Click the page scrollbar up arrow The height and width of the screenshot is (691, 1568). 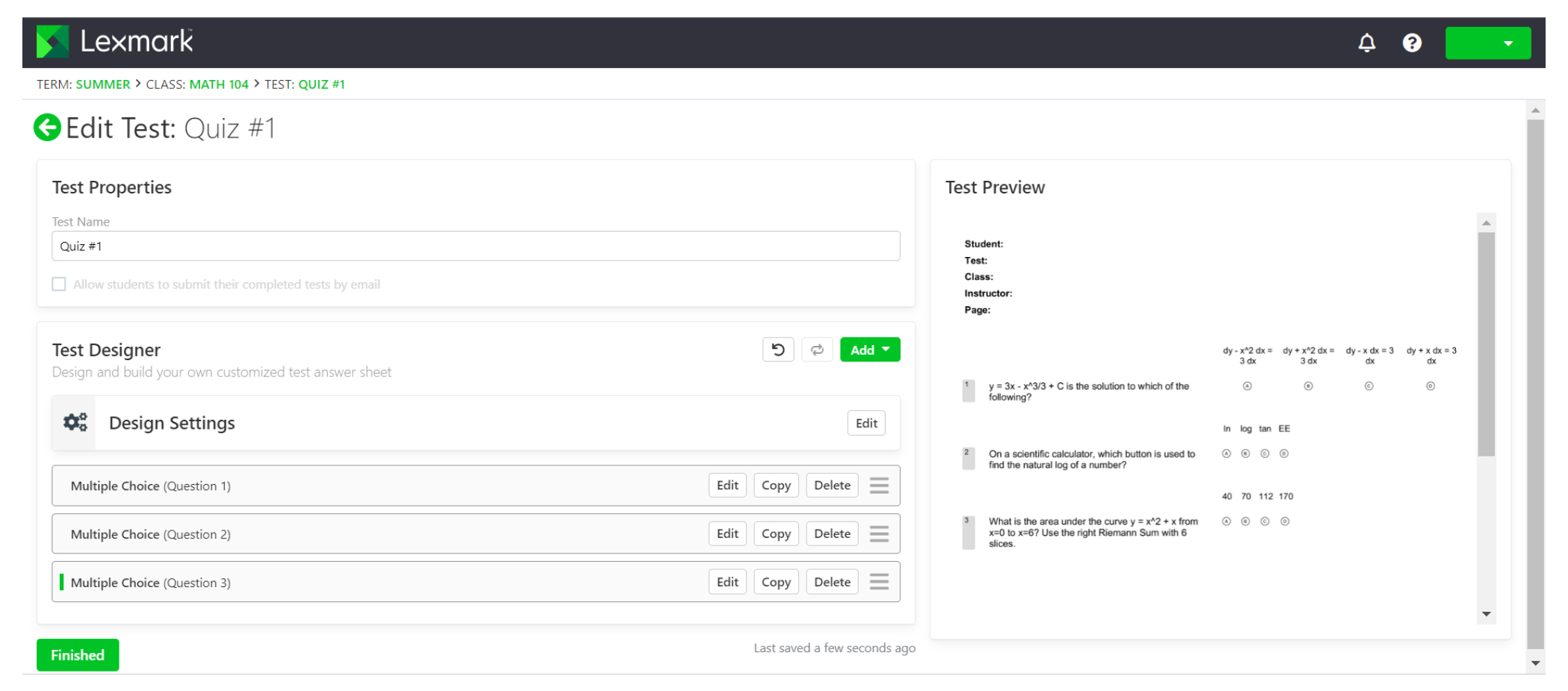(1536, 110)
